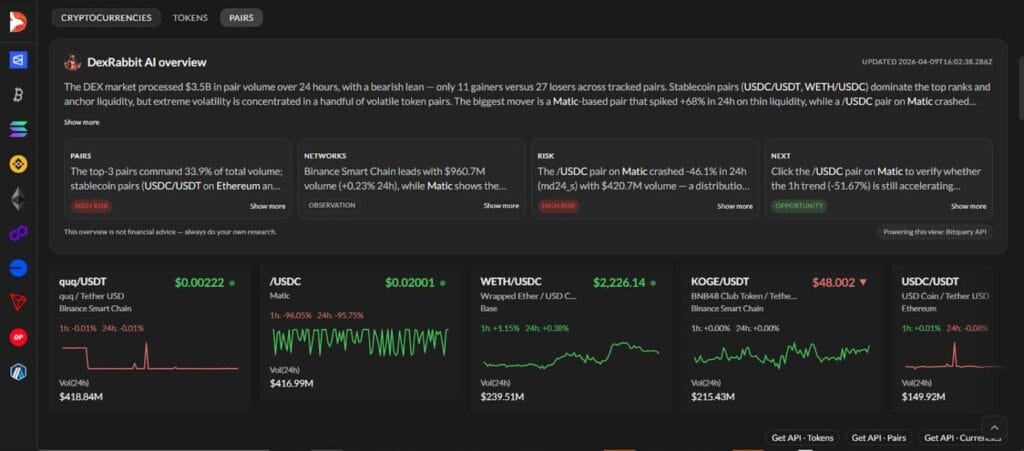This screenshot has height=451, width=1024.
Task: Open the Binance Smart Chain sidebar icon
Action: 18,164
